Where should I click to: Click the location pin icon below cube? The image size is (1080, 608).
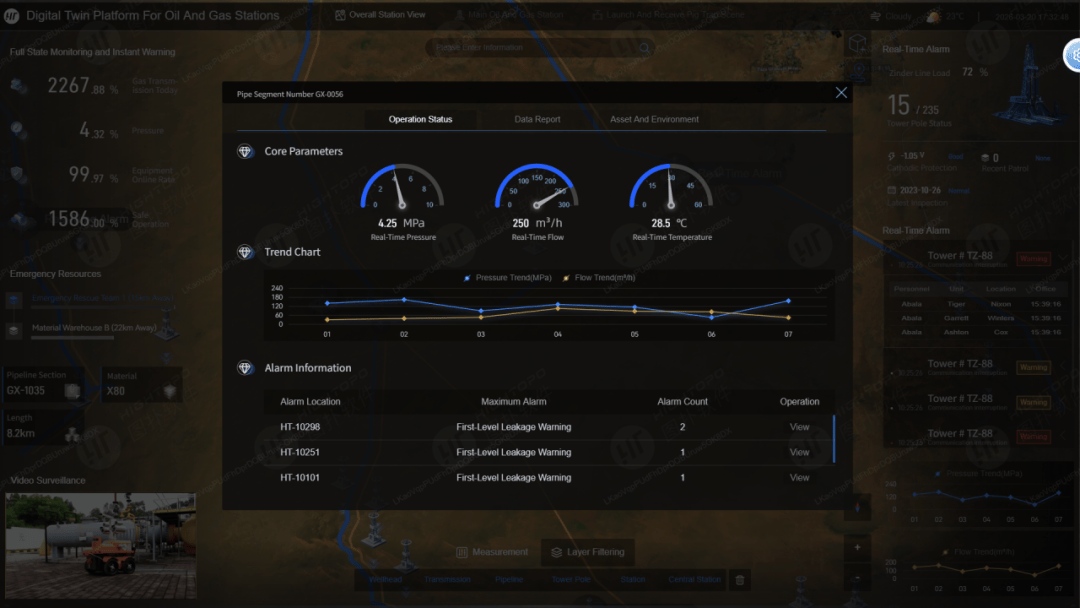[x=858, y=70]
